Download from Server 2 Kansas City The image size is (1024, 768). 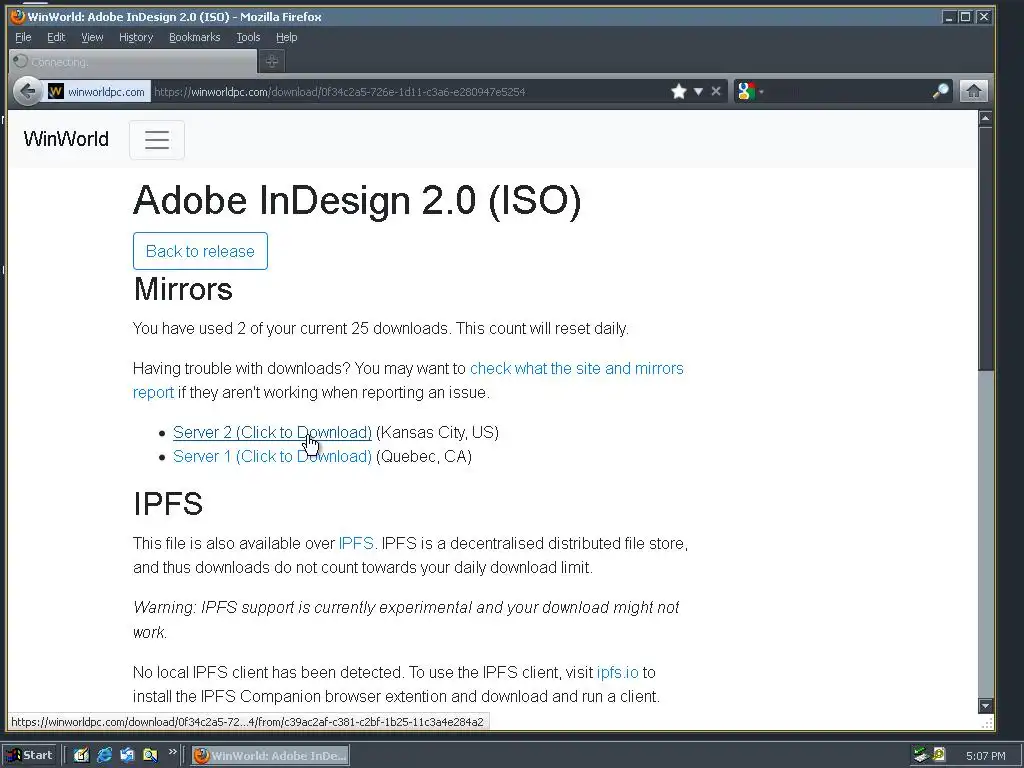point(272,432)
